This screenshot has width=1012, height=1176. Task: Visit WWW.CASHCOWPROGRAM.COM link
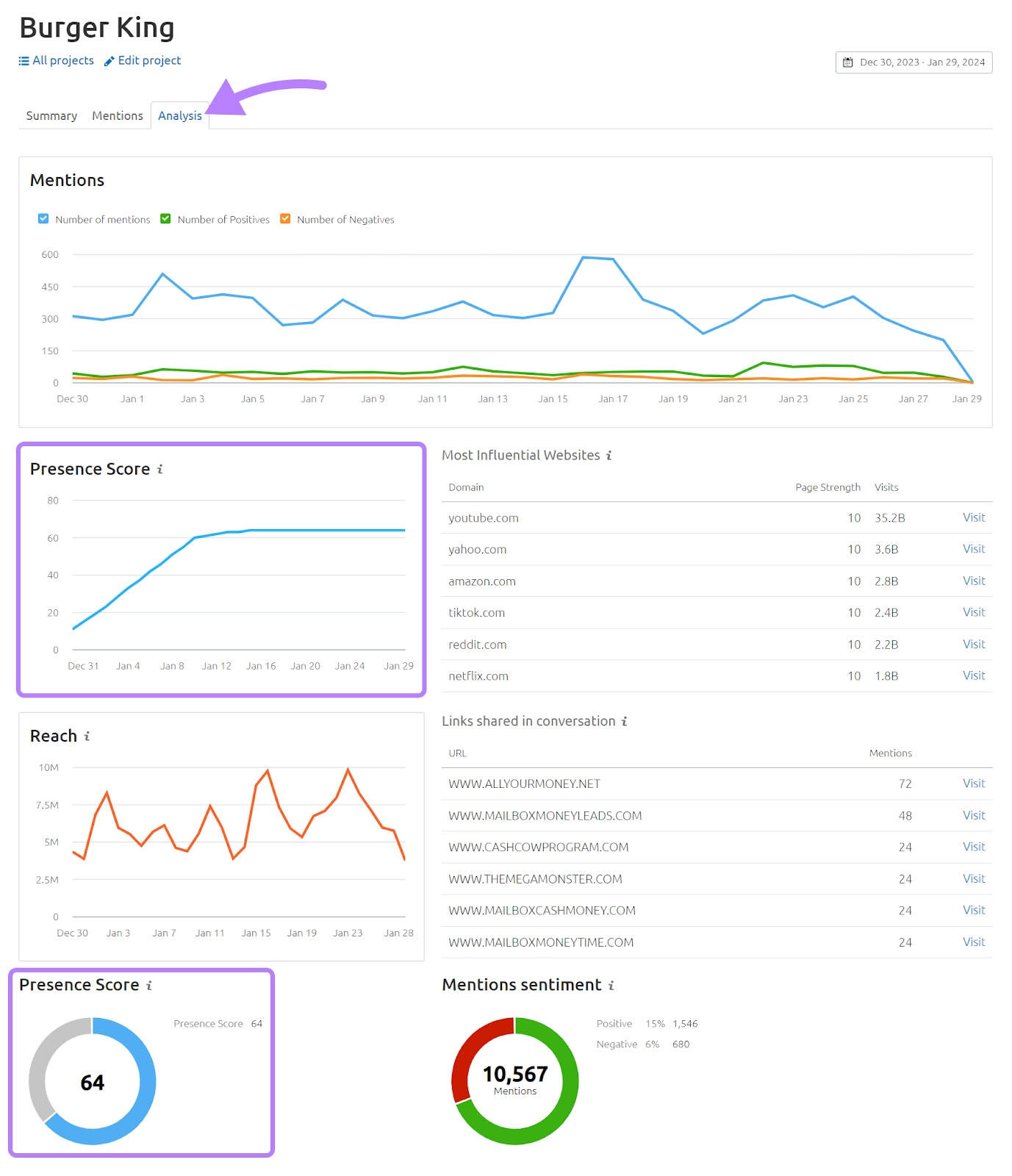point(974,847)
